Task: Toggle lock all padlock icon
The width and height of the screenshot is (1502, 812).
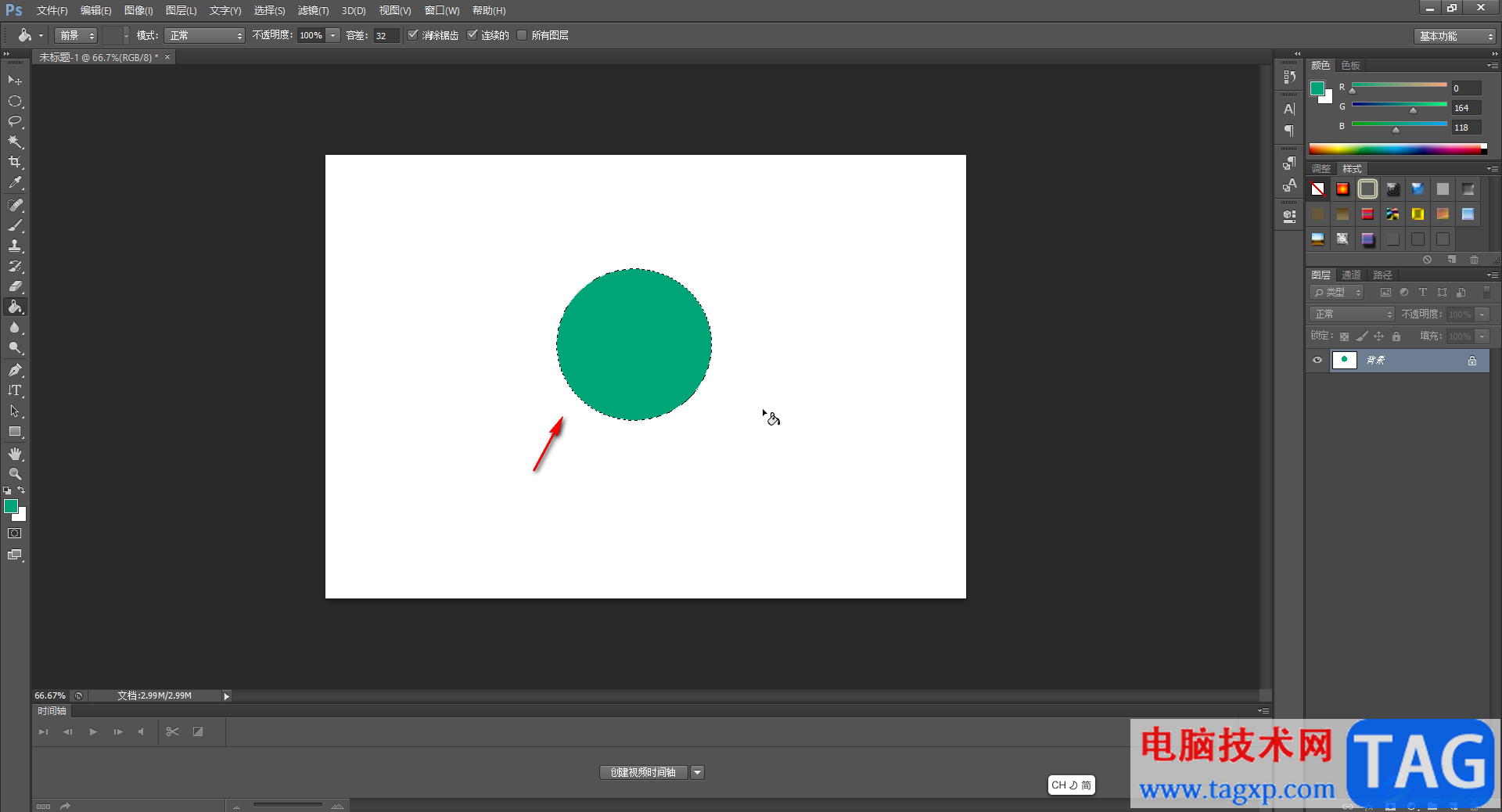Action: (x=1396, y=336)
